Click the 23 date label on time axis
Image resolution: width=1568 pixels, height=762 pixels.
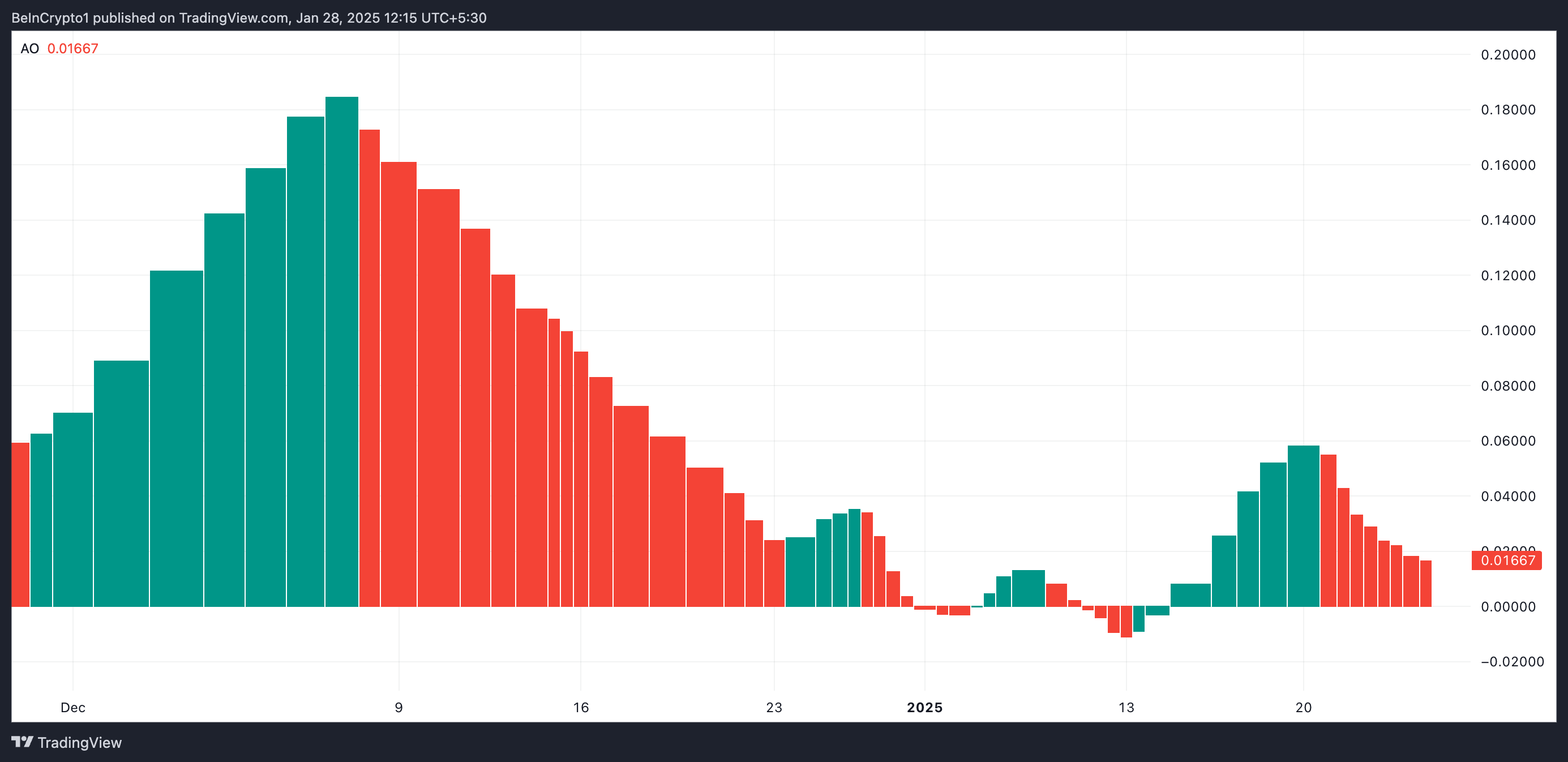point(774,707)
